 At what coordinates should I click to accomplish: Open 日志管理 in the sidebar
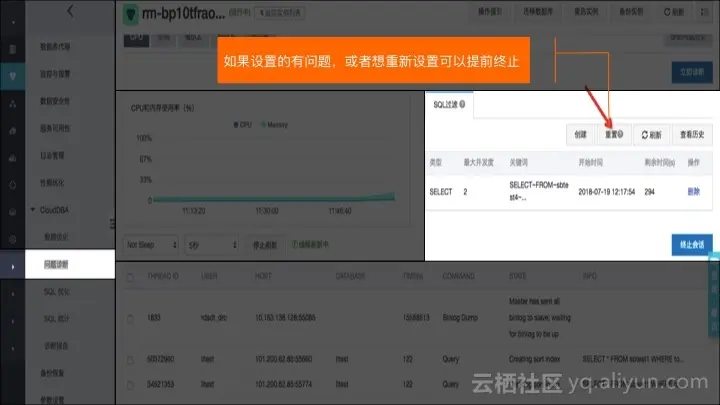click(52, 155)
